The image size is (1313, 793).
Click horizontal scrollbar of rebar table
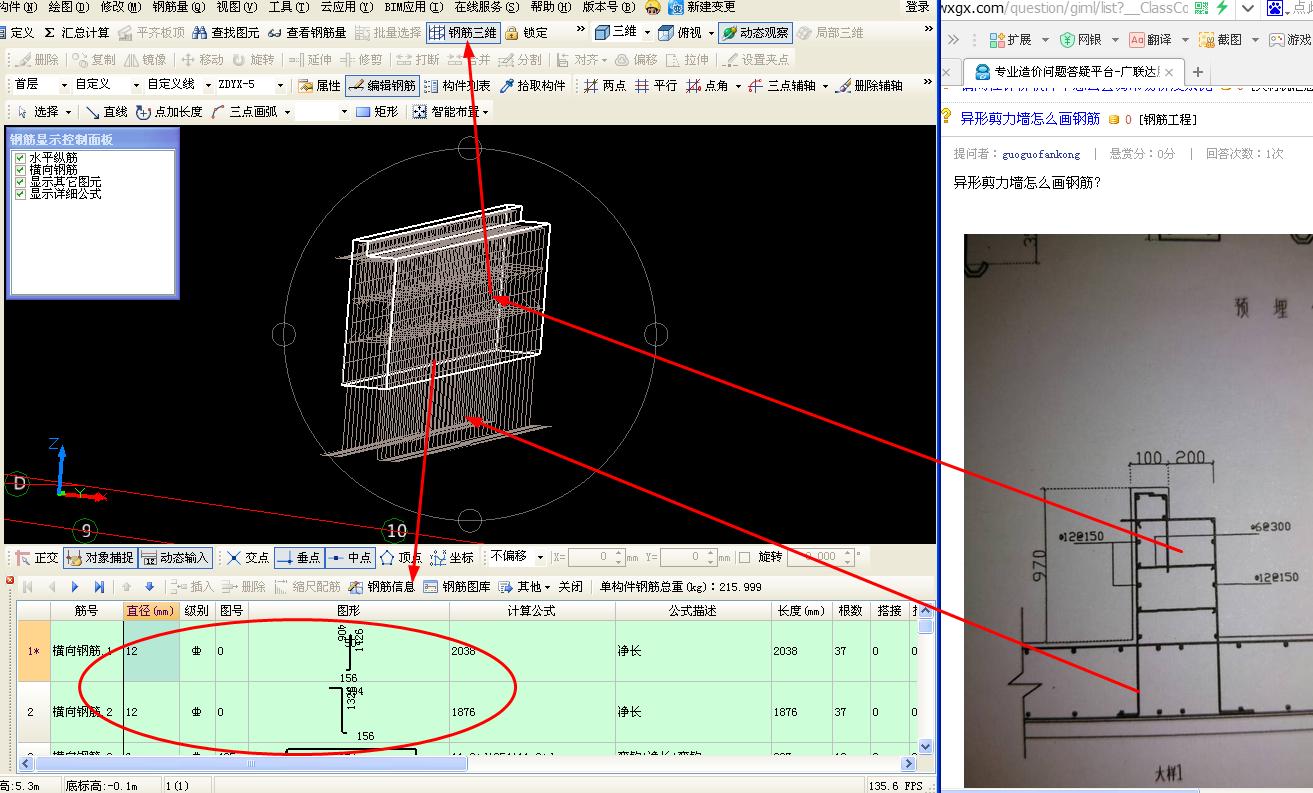249,763
